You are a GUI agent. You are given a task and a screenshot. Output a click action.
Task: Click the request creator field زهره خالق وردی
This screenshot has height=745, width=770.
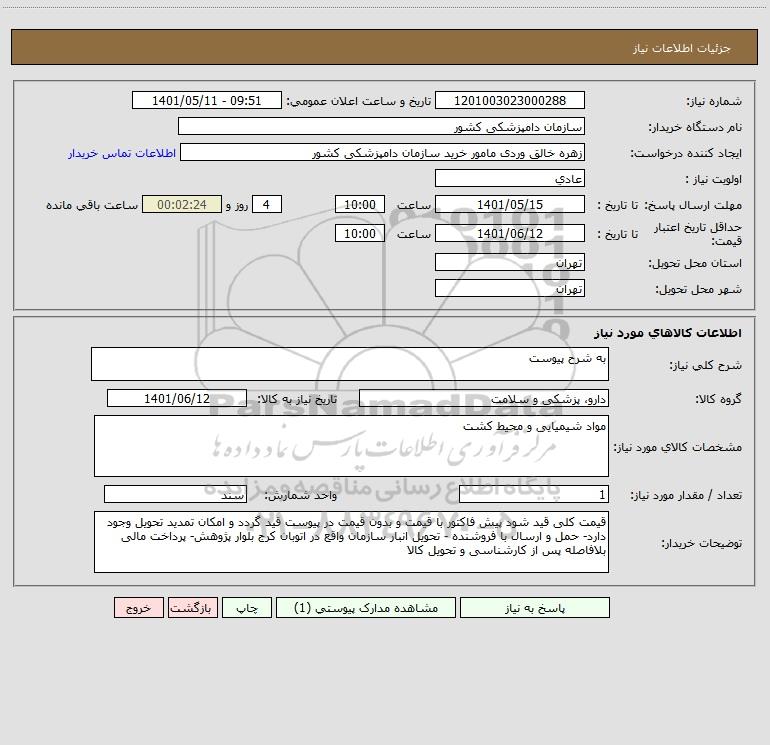tap(382, 153)
